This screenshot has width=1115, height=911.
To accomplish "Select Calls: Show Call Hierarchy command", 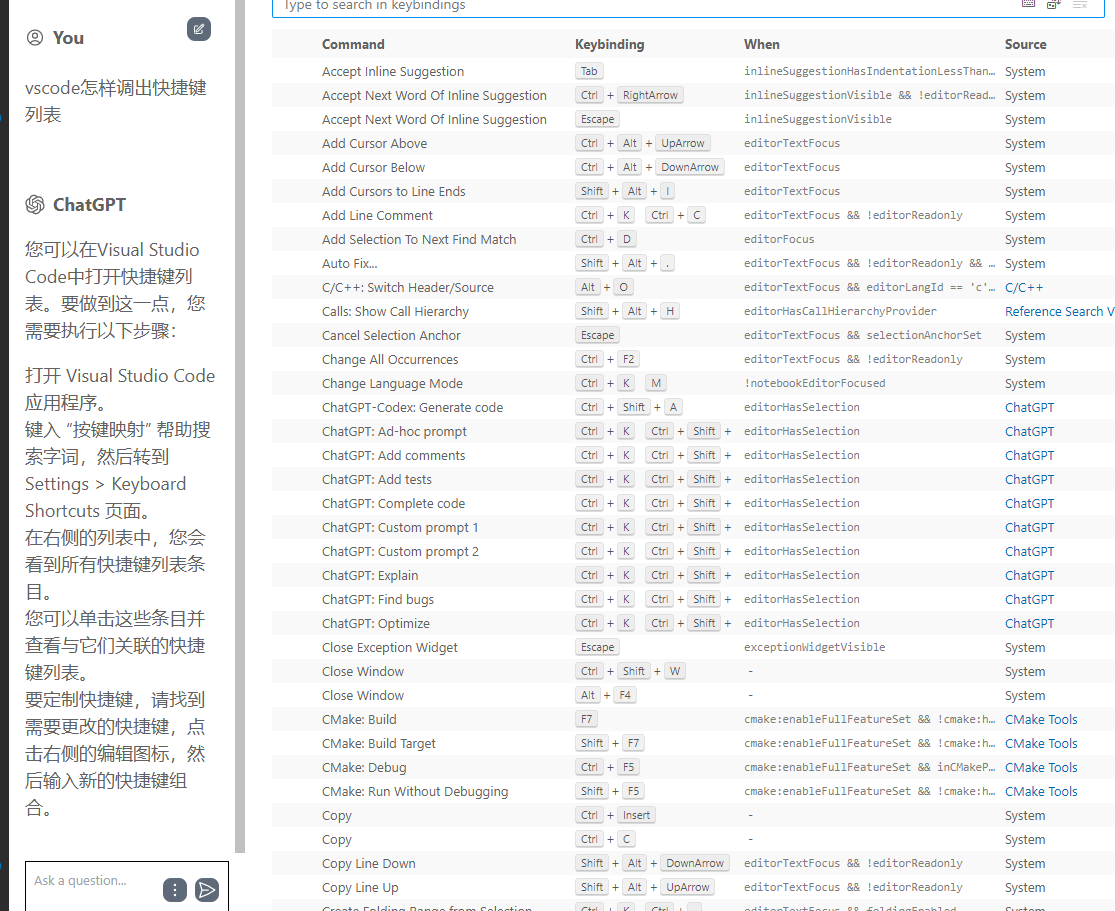I will 395,311.
